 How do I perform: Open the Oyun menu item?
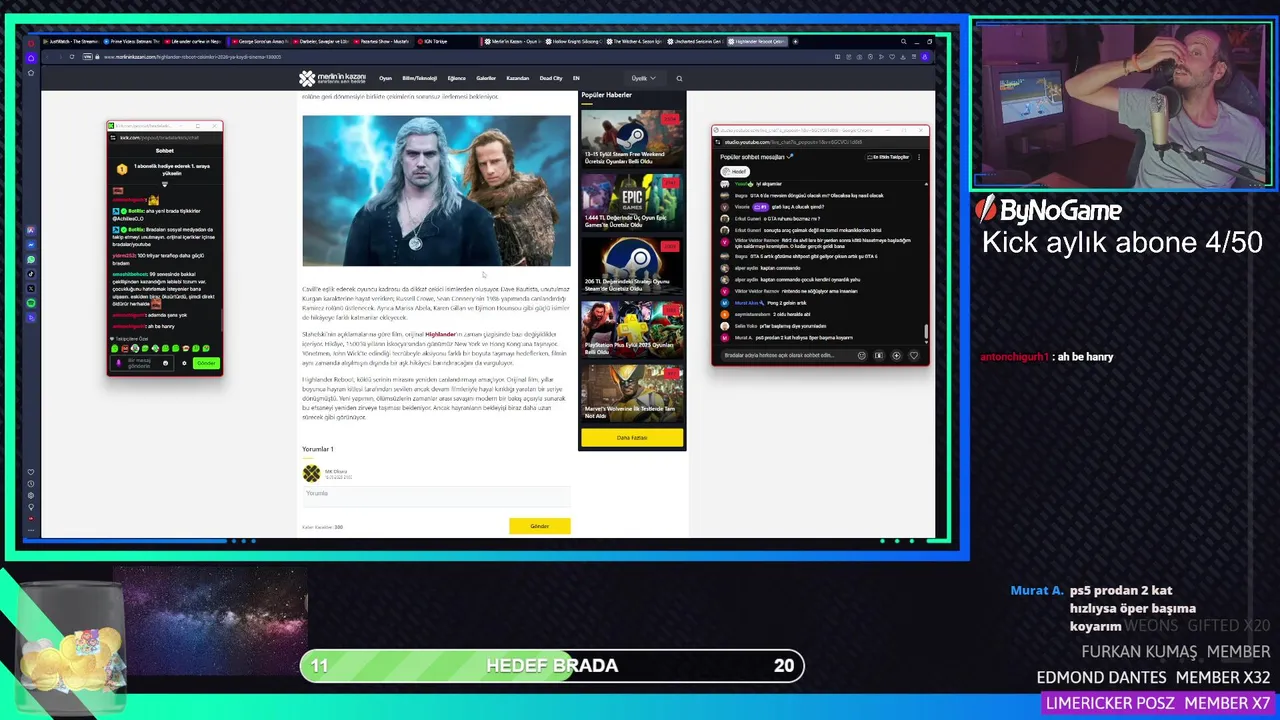pos(385,78)
